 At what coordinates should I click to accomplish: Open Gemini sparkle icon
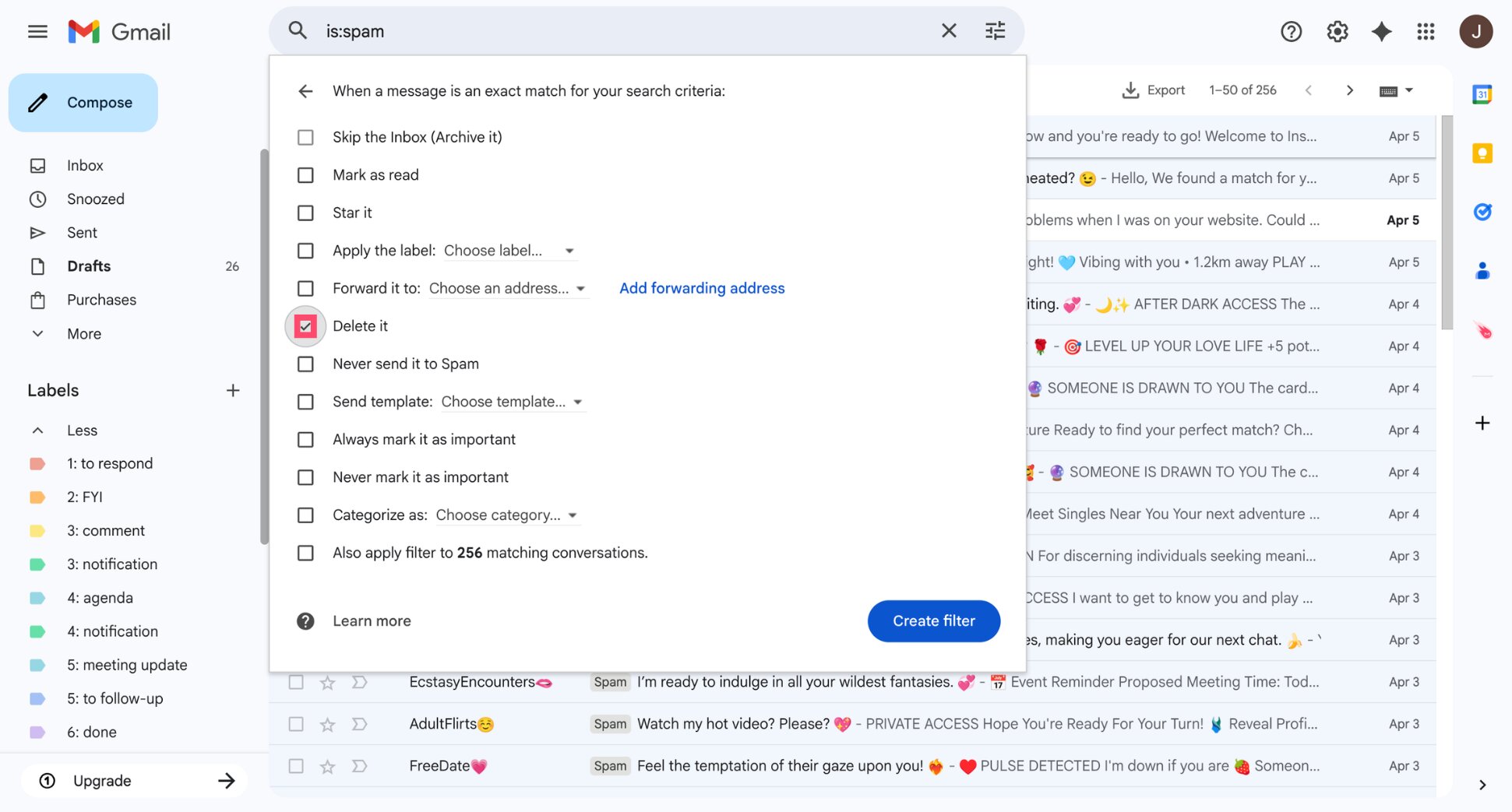point(1382,32)
